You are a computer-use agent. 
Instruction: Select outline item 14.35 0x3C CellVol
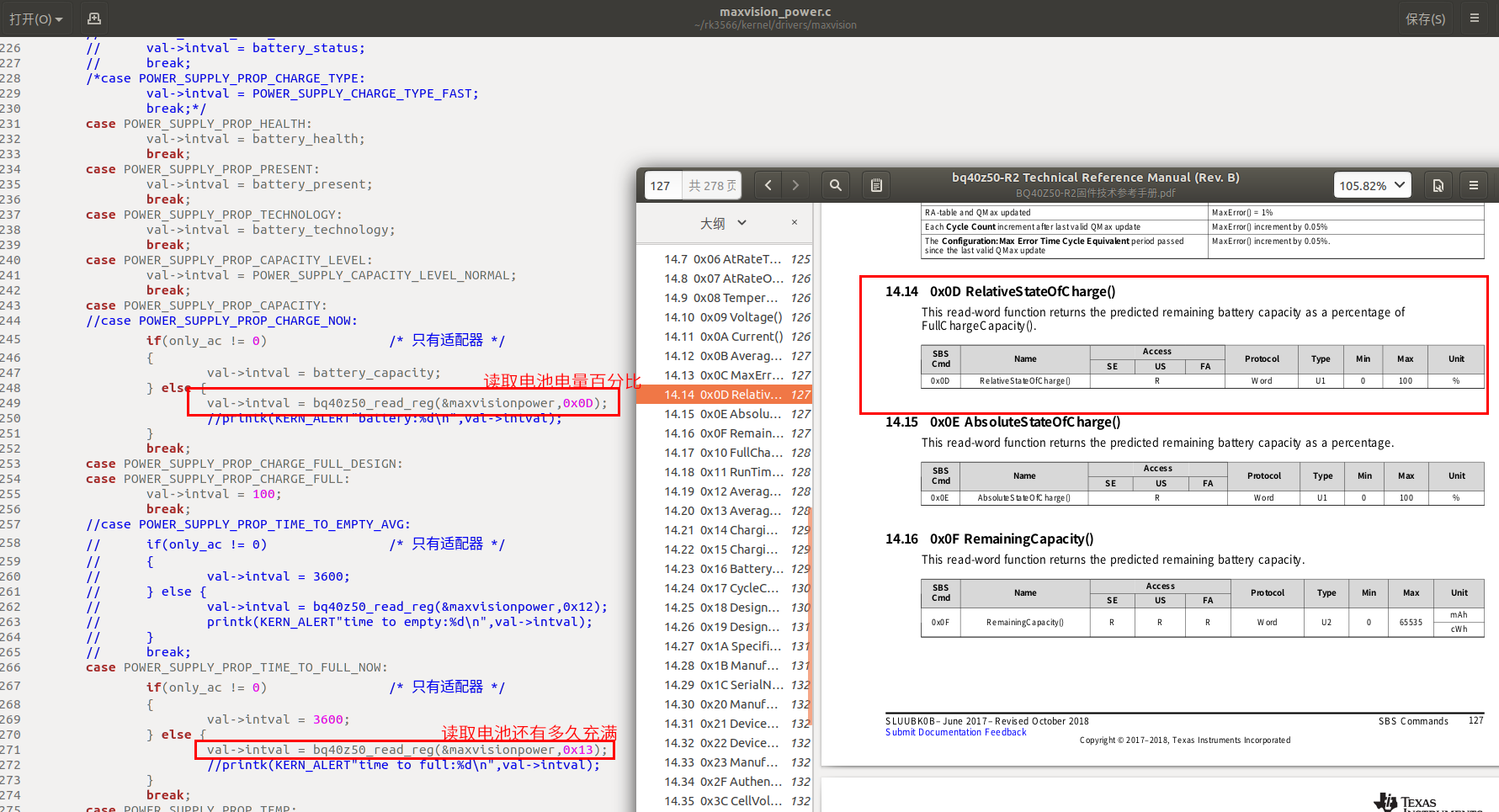pos(723,801)
